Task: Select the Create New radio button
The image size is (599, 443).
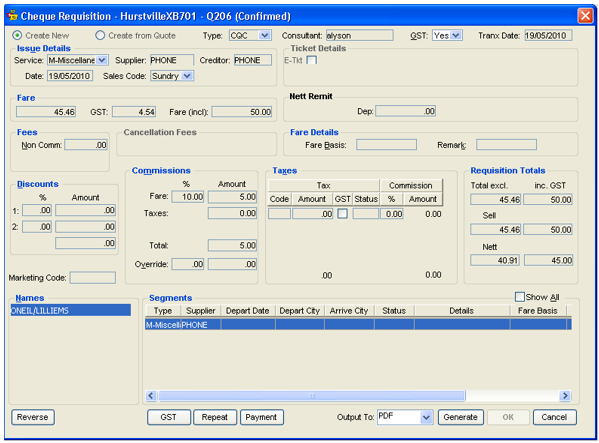Action: 17,36
